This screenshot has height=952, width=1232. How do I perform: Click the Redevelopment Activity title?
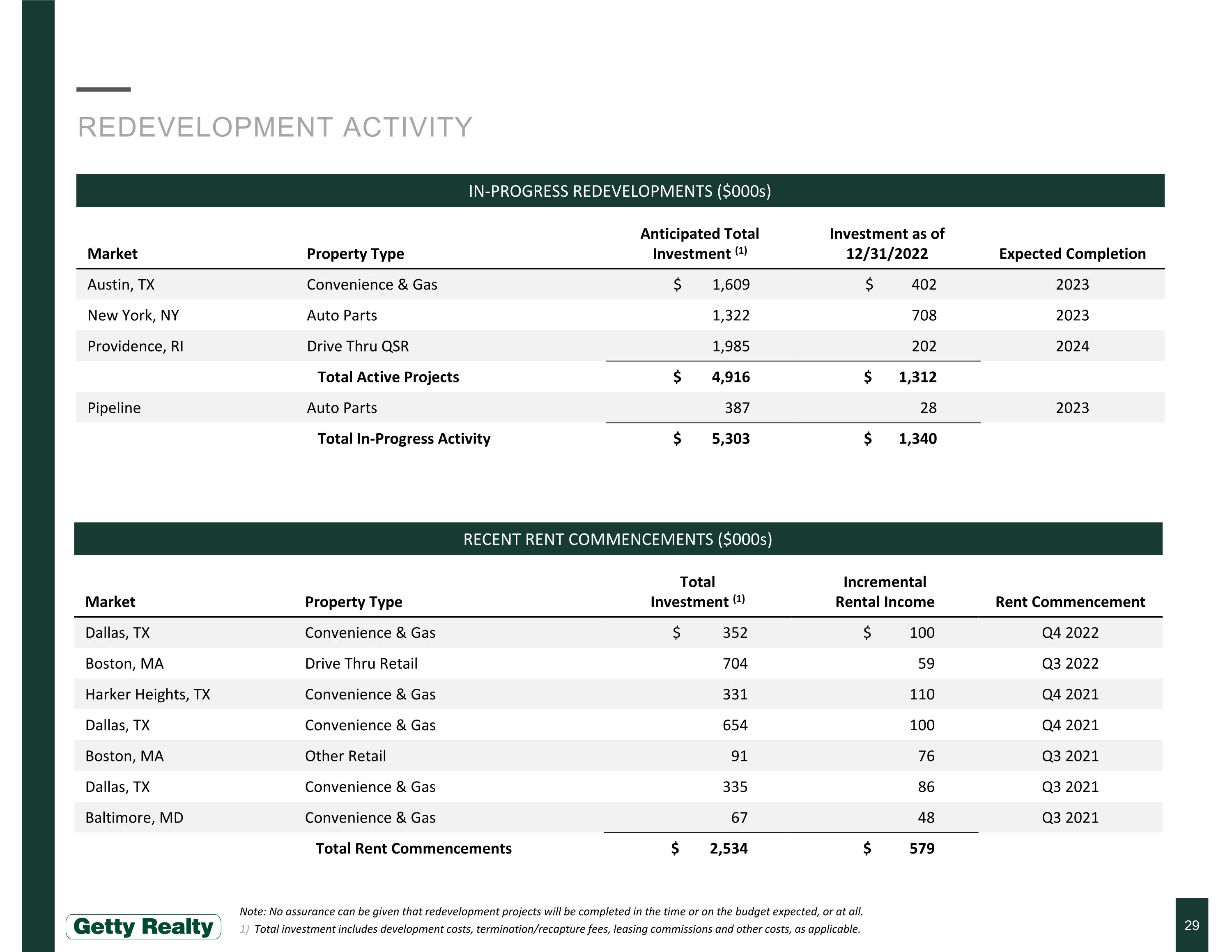(x=275, y=127)
